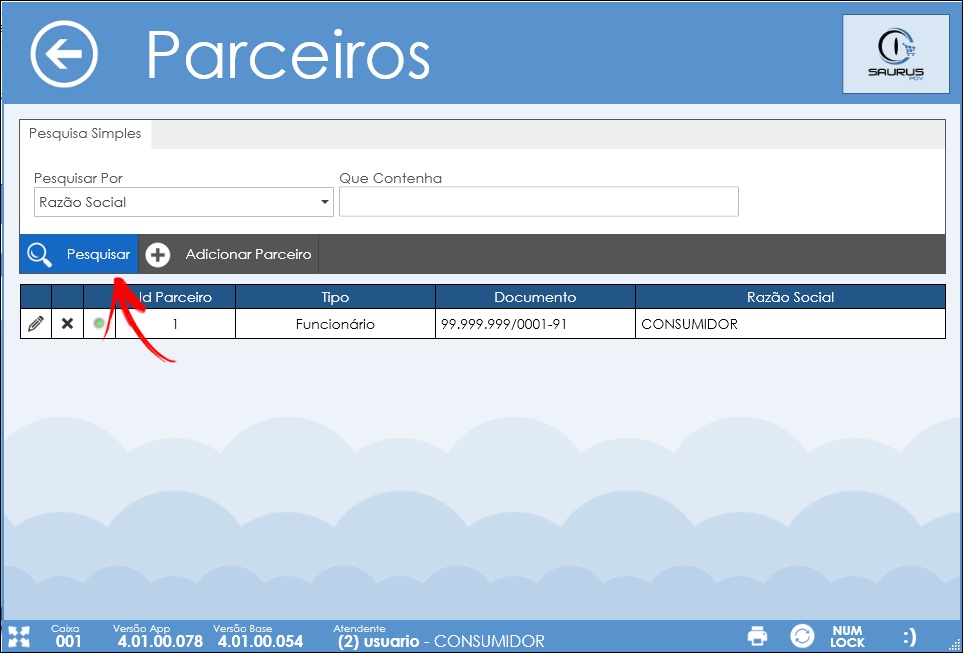Click the Versão Base 4.01.00.054 entry

click(x=259, y=637)
